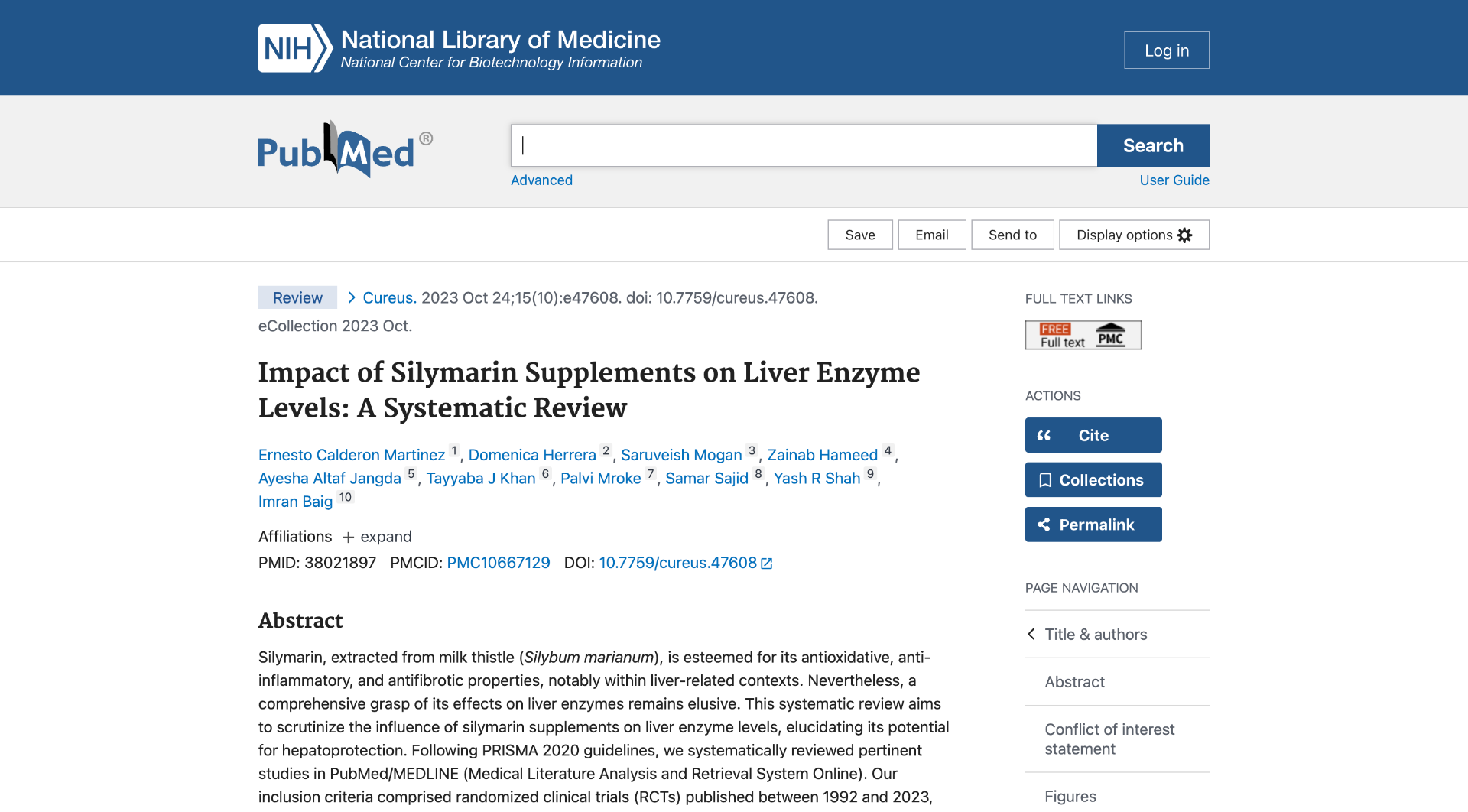Open the free full text PMC badge
Screen dimensions: 1468x812
1083,335
